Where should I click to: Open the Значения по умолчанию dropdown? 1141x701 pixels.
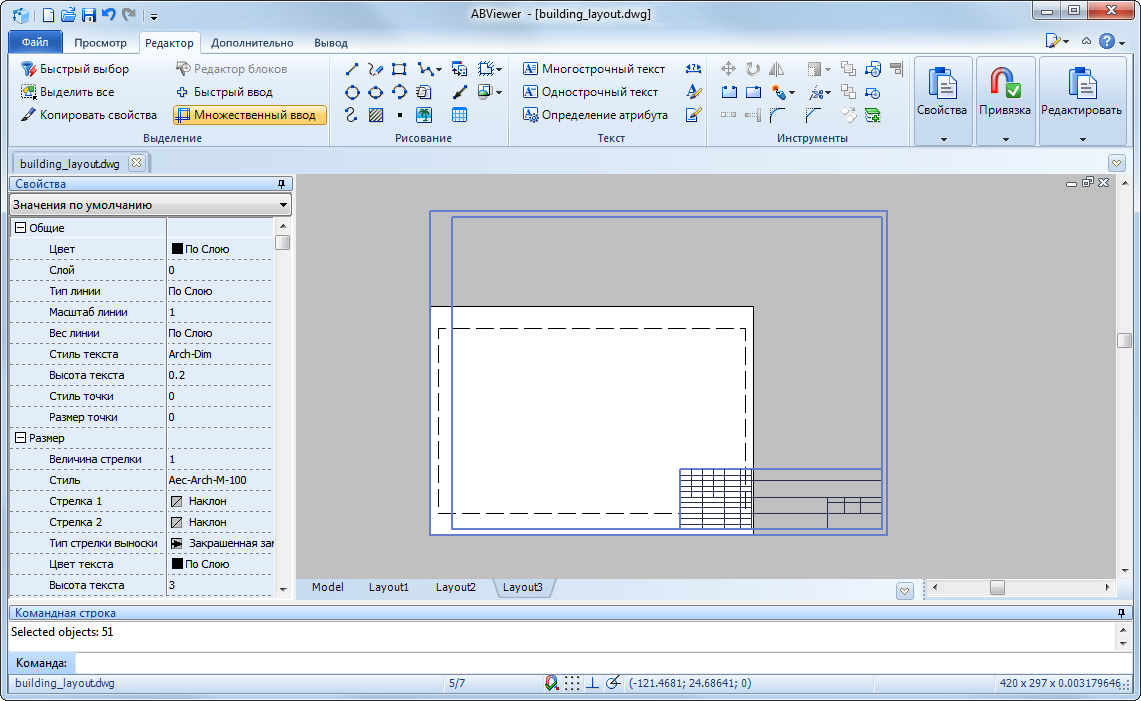pyautogui.click(x=150, y=205)
